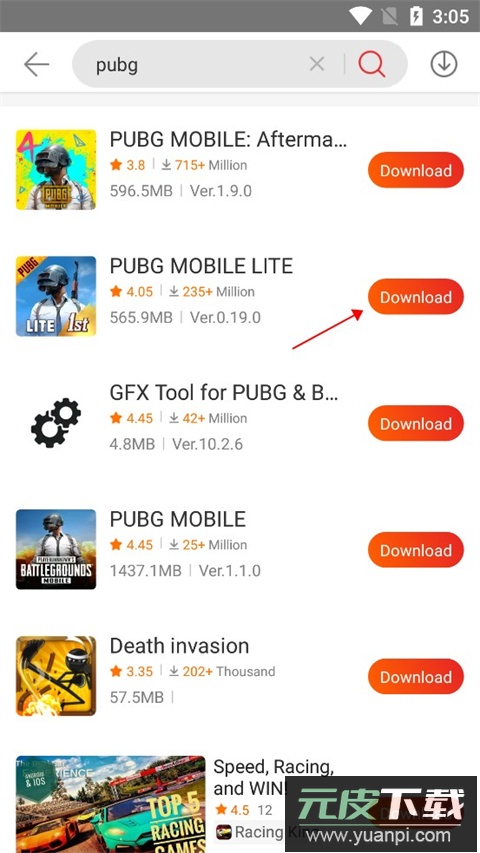Download PUBG MOBILE LITE
480x853 pixels.
point(416,297)
